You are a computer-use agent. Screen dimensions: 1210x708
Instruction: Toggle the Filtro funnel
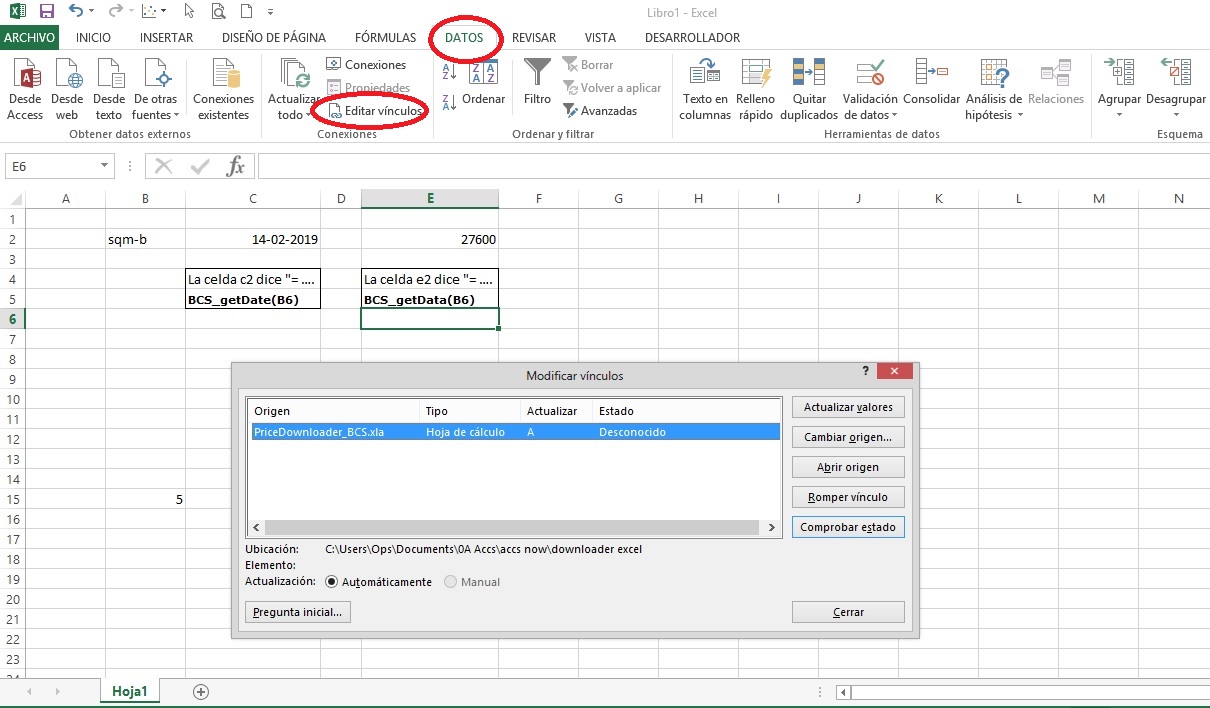click(x=537, y=83)
